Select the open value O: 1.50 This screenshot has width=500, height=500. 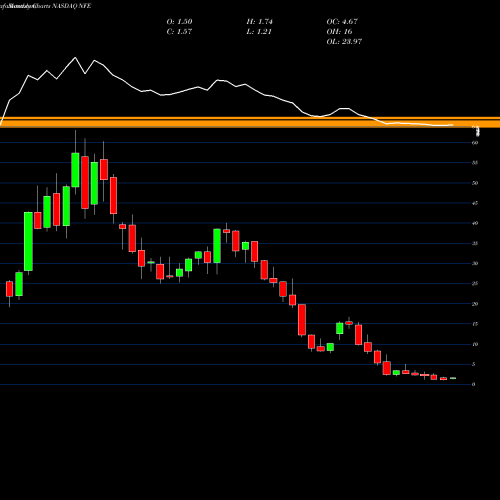coord(179,22)
